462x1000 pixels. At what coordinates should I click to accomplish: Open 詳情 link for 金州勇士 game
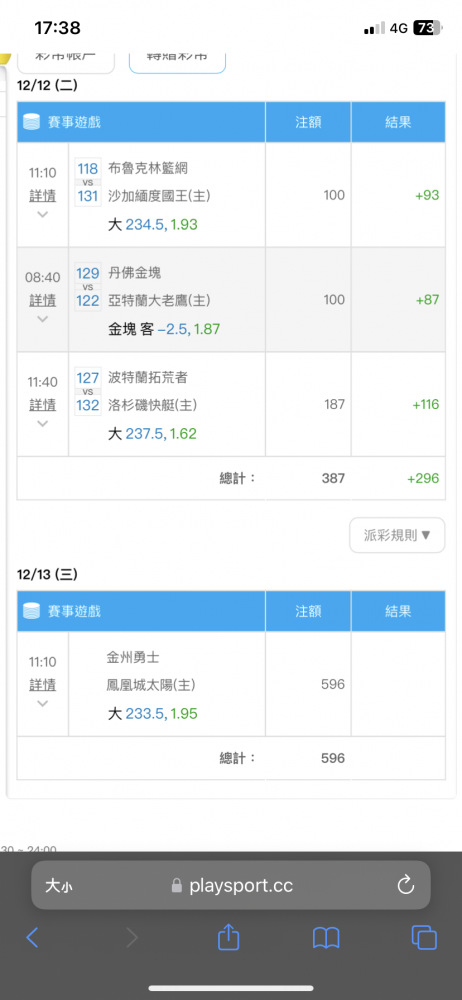click(x=43, y=685)
